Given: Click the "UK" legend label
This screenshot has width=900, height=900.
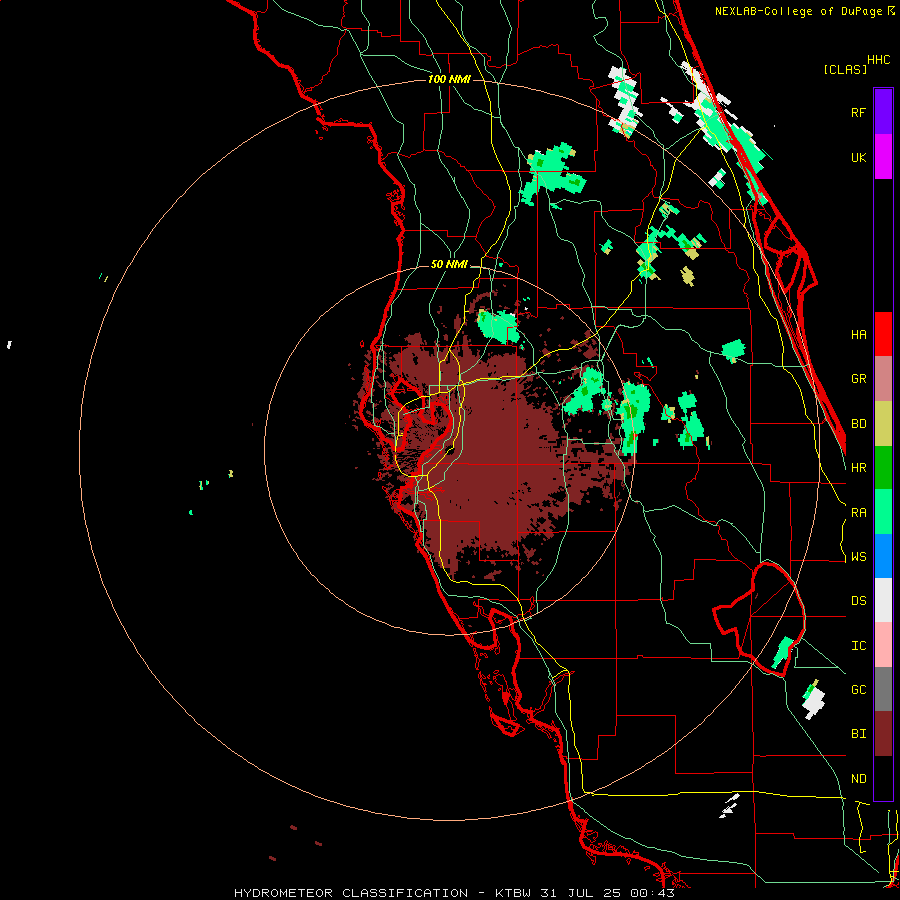Looking at the screenshot, I should pos(858,158).
